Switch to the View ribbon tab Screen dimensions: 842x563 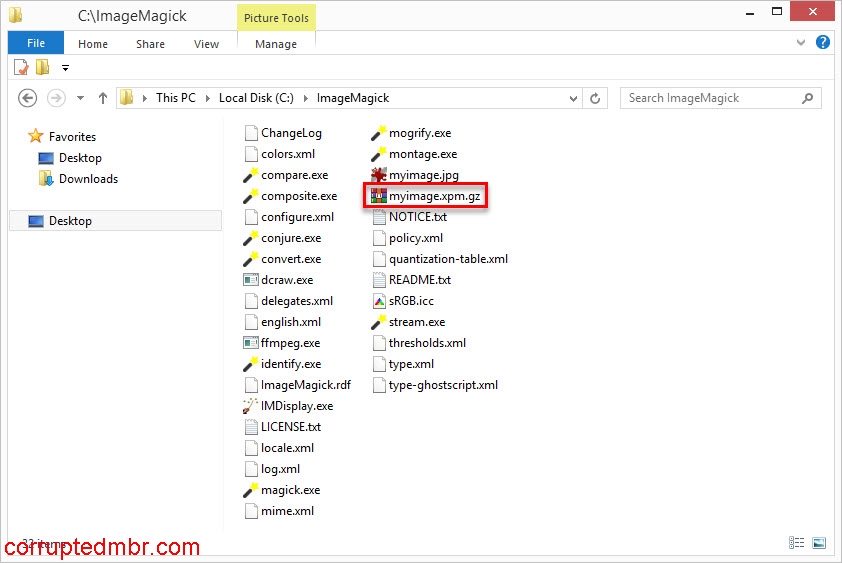click(x=206, y=44)
